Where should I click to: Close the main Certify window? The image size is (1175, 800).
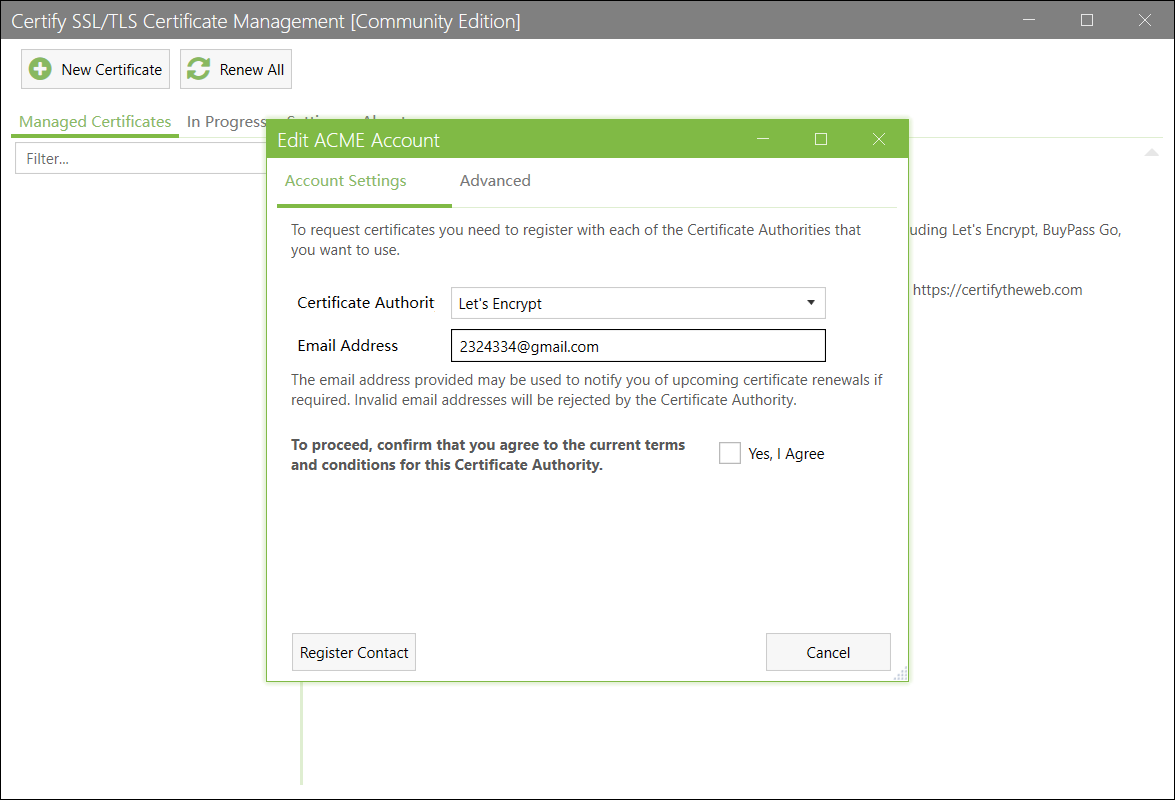point(1144,20)
